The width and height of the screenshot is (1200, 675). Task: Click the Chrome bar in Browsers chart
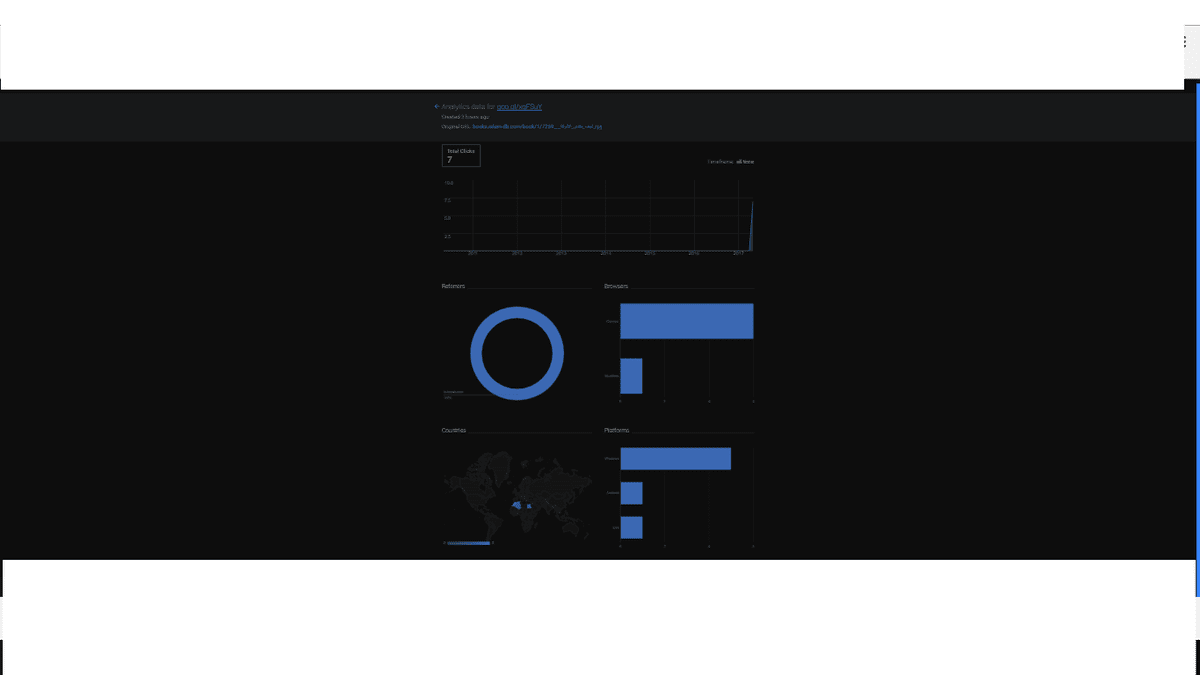pos(686,321)
